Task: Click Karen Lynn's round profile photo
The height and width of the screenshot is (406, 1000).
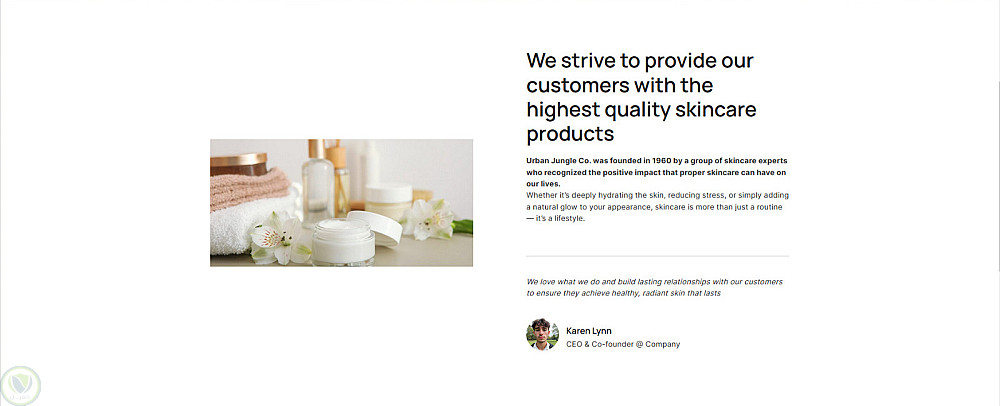Action: [x=542, y=335]
